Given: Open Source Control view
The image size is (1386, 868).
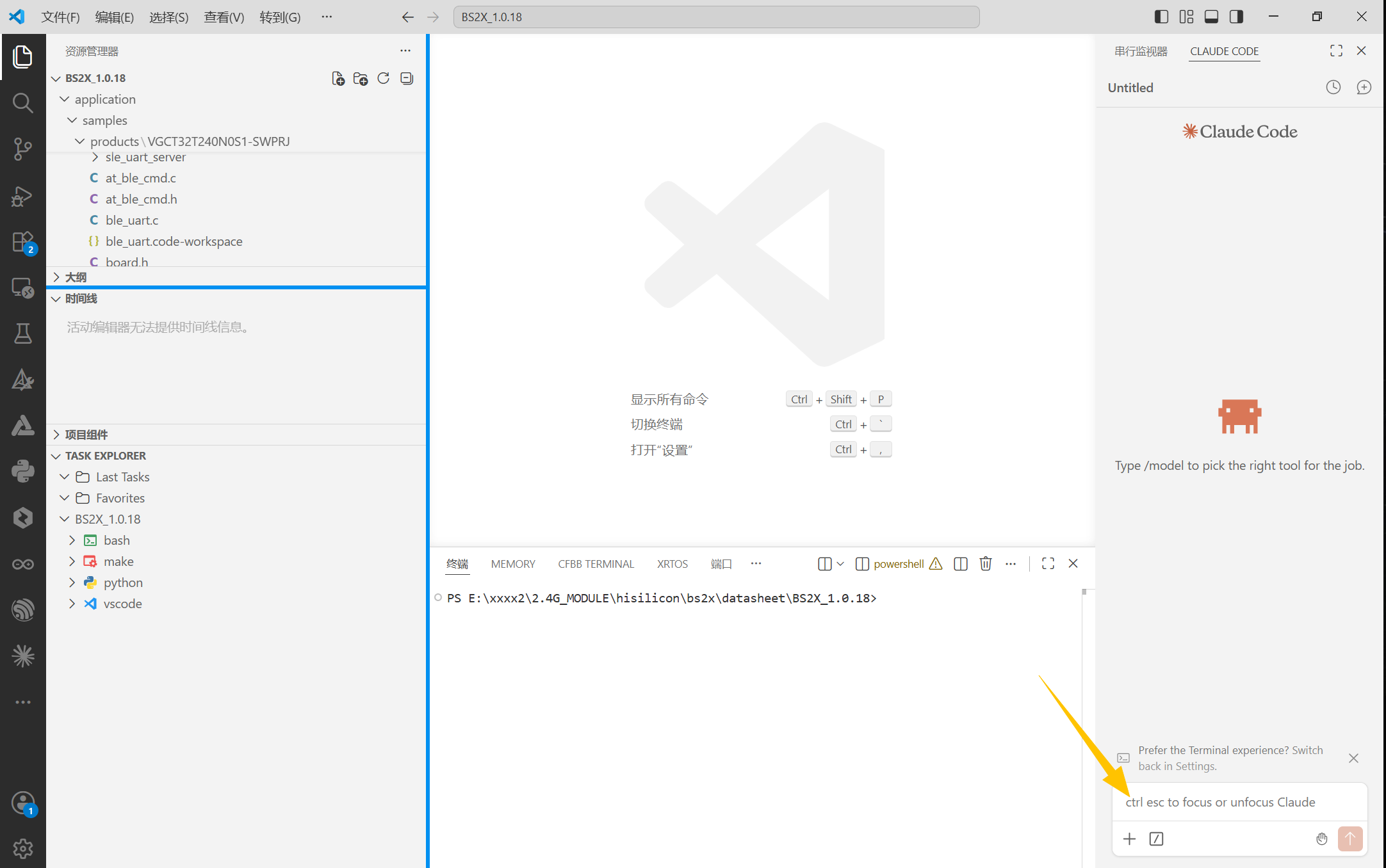Looking at the screenshot, I should (x=23, y=149).
